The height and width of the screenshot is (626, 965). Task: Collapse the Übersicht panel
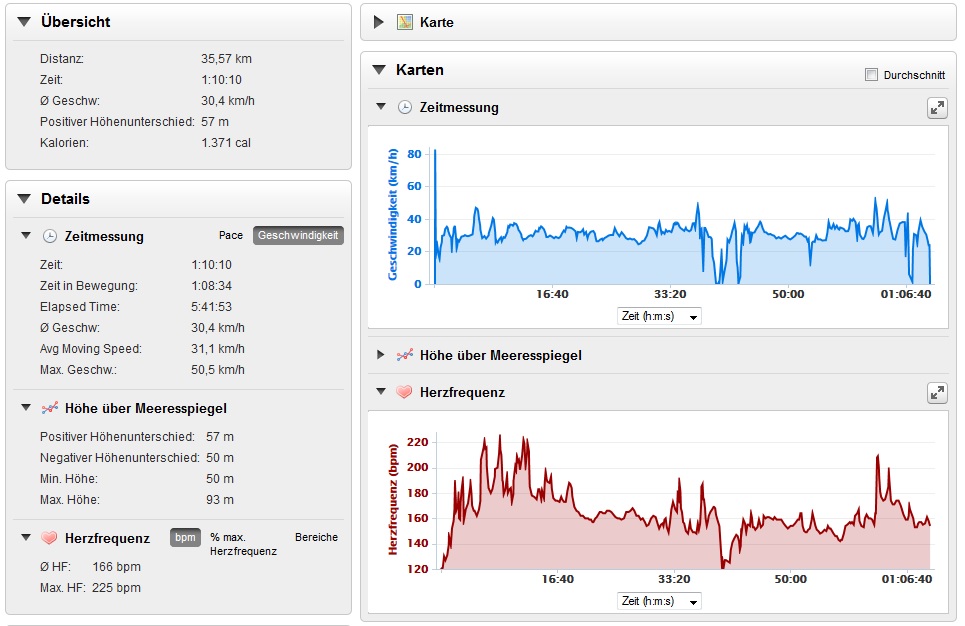tap(24, 22)
